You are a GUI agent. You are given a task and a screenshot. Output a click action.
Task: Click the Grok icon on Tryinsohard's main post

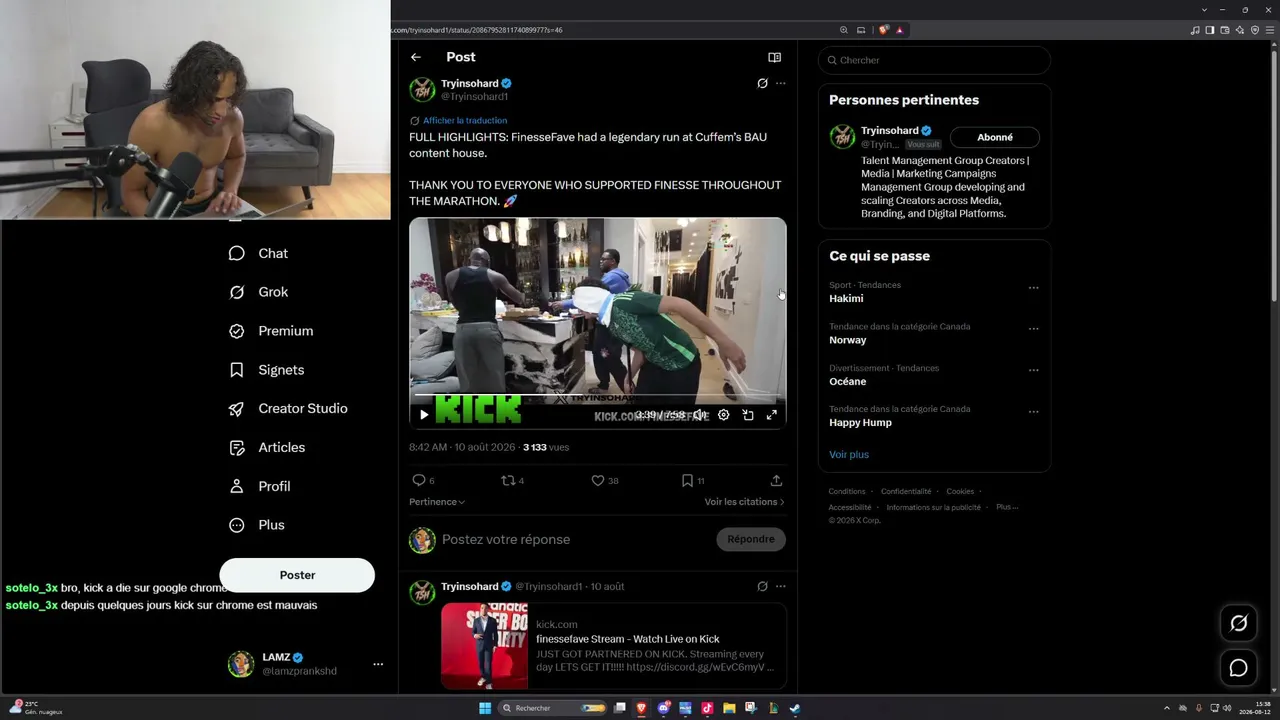tap(762, 83)
